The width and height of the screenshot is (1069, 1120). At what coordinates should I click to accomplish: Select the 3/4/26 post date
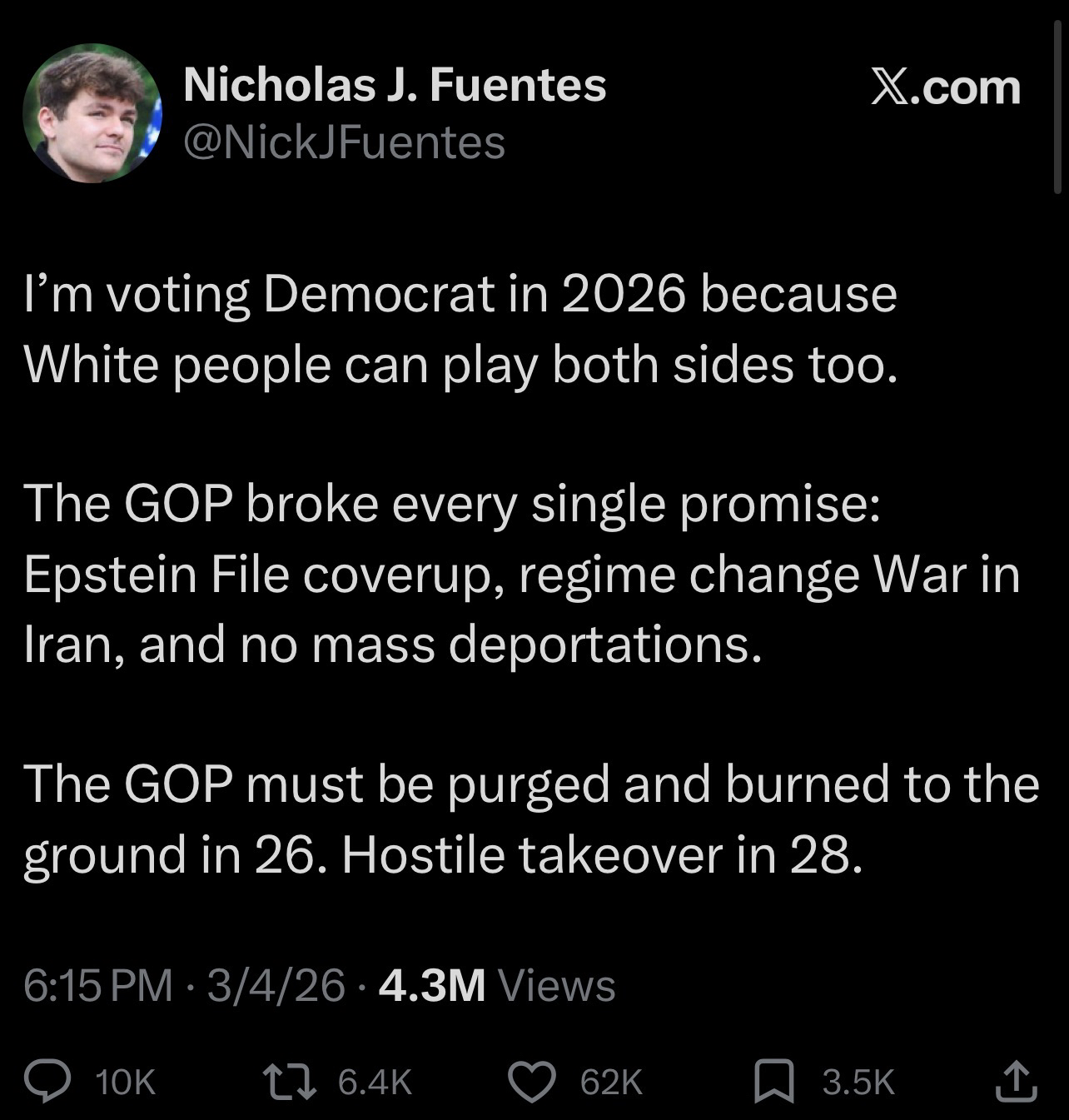pos(276,986)
